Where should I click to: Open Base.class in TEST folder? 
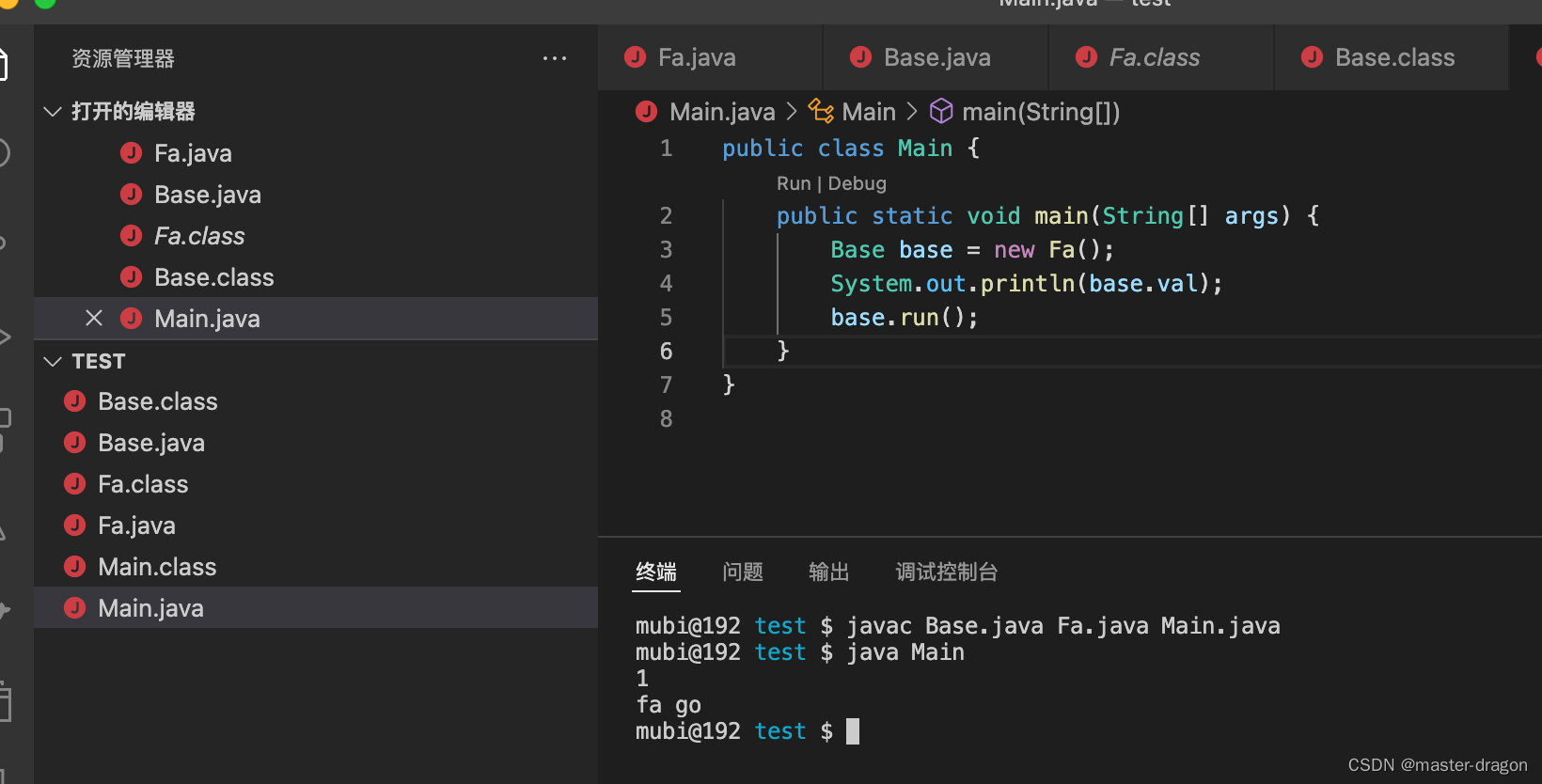(316, 401)
